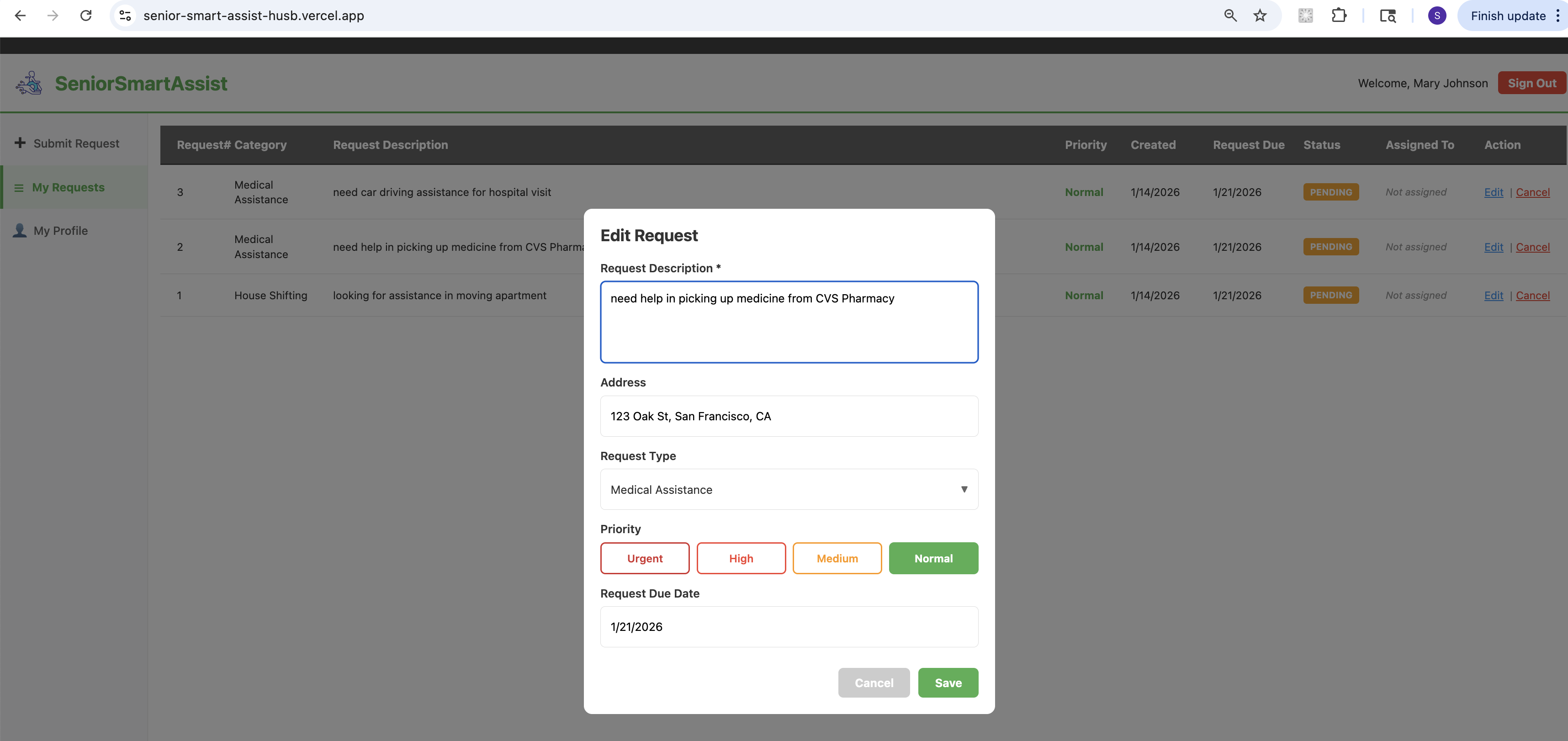Select Urgent priority option

[x=645, y=558]
